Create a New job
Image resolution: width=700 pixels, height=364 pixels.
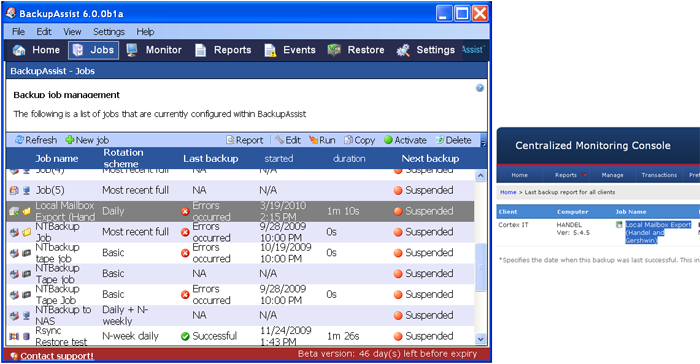click(87, 140)
